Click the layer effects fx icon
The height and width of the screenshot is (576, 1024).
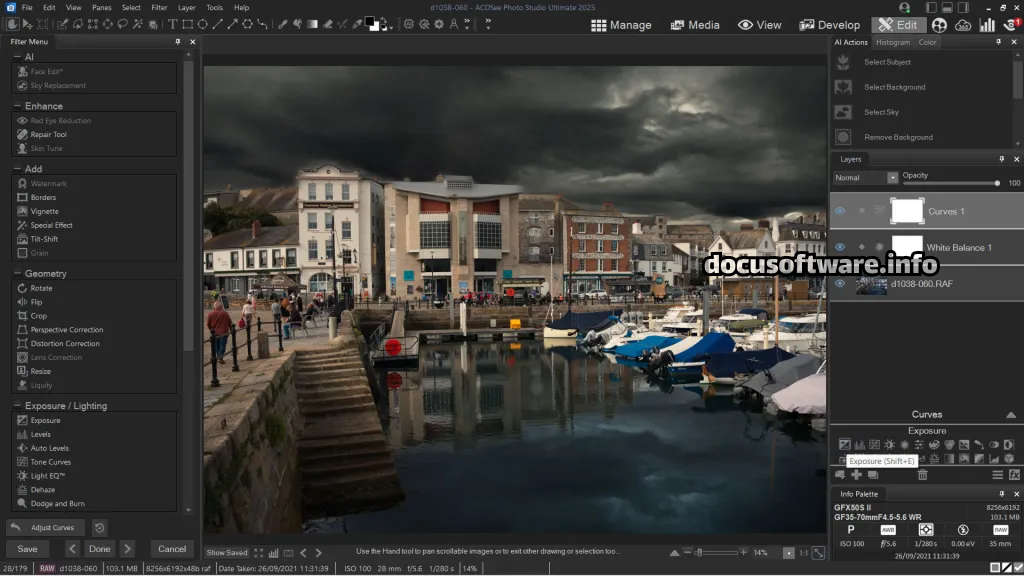1014,475
